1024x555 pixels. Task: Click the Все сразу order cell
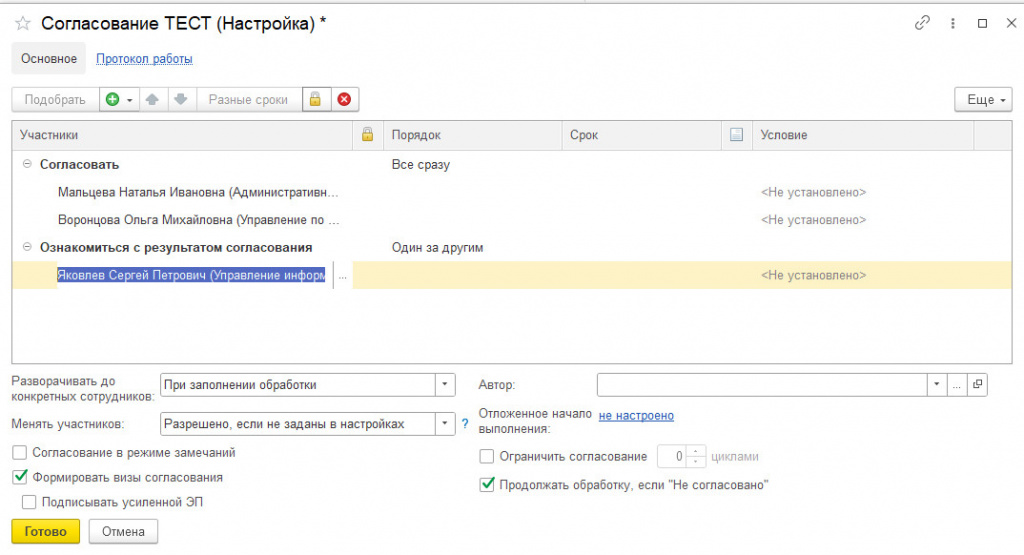point(421,165)
